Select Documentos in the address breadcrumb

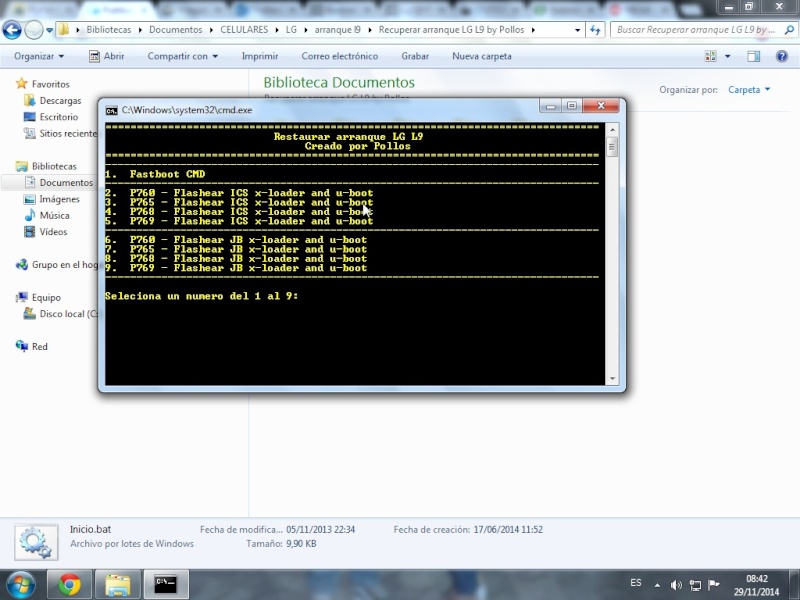click(x=176, y=30)
